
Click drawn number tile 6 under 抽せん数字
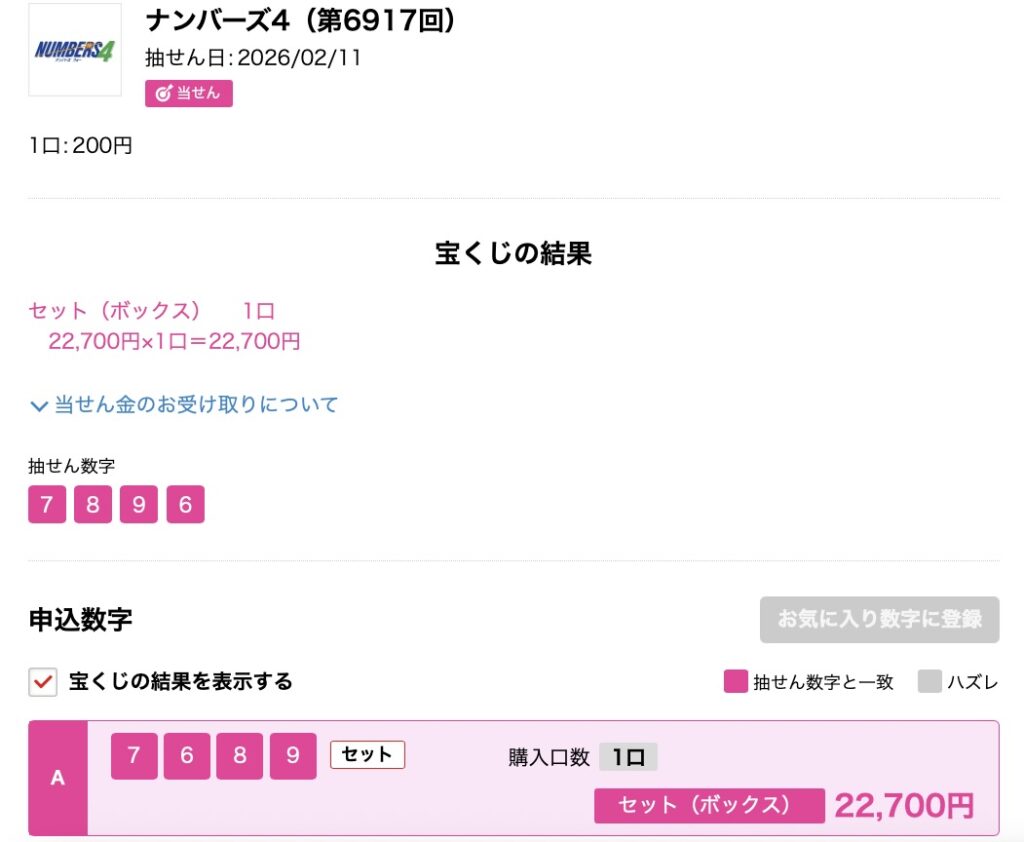coord(185,505)
